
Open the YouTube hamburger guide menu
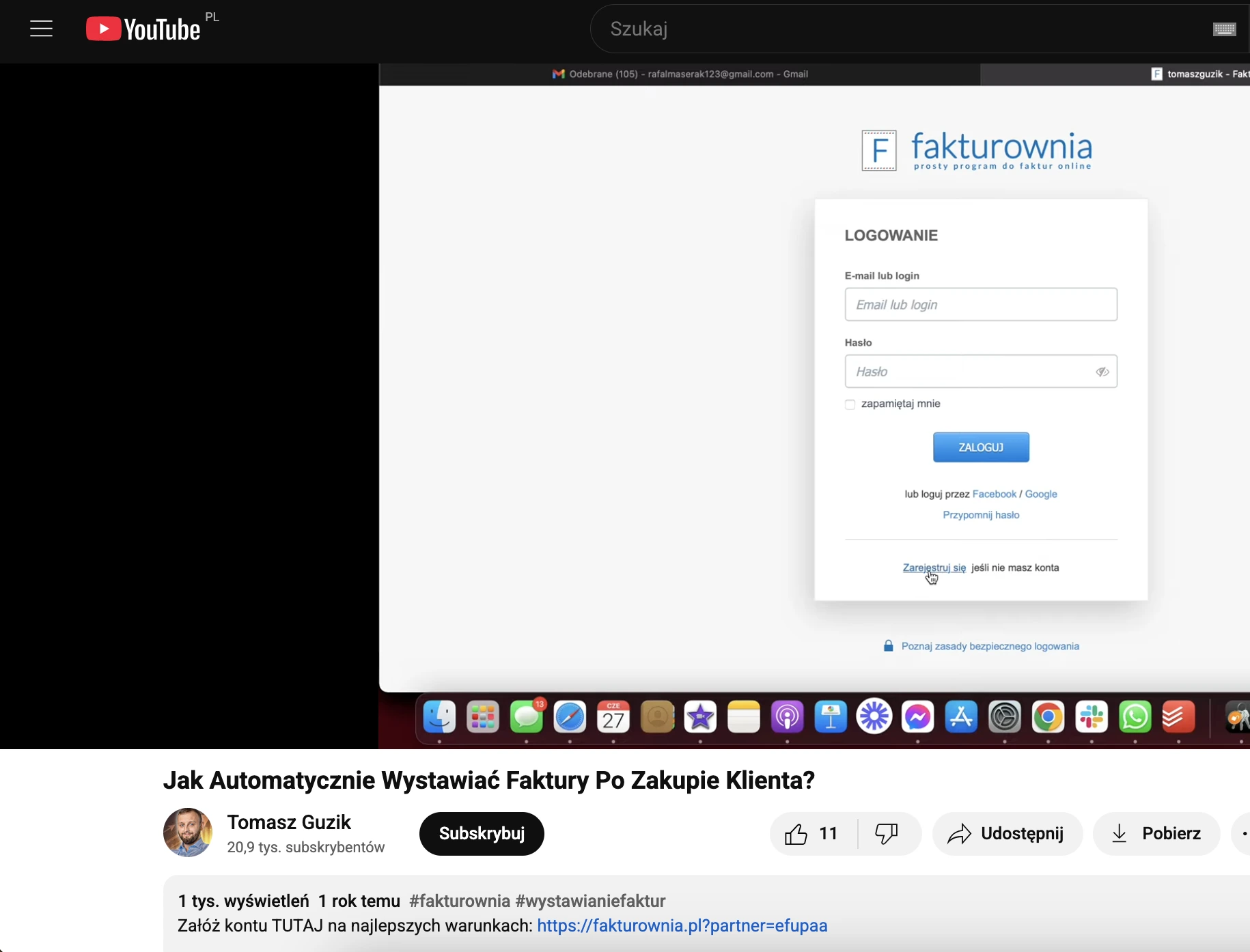click(x=42, y=29)
